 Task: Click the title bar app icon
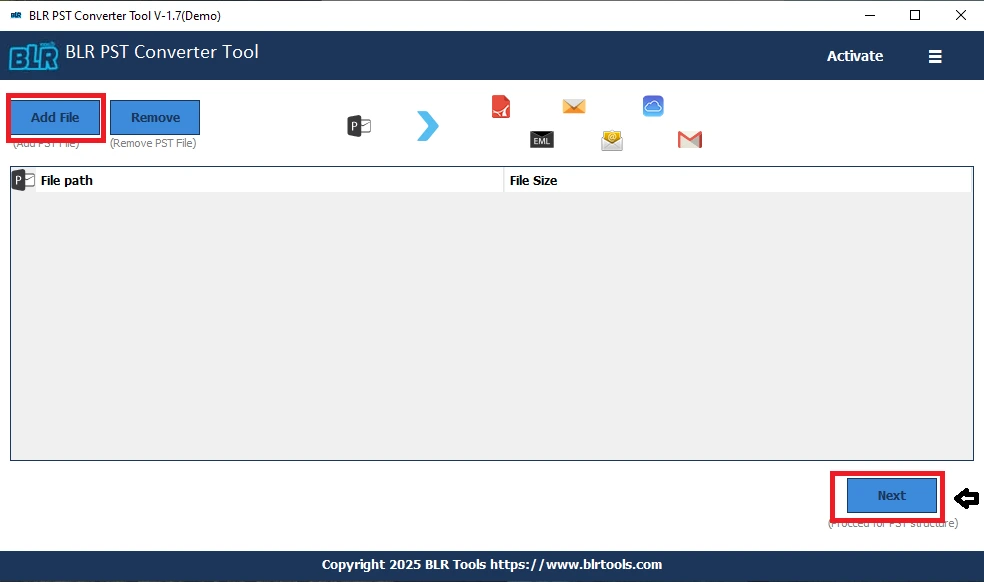click(16, 15)
